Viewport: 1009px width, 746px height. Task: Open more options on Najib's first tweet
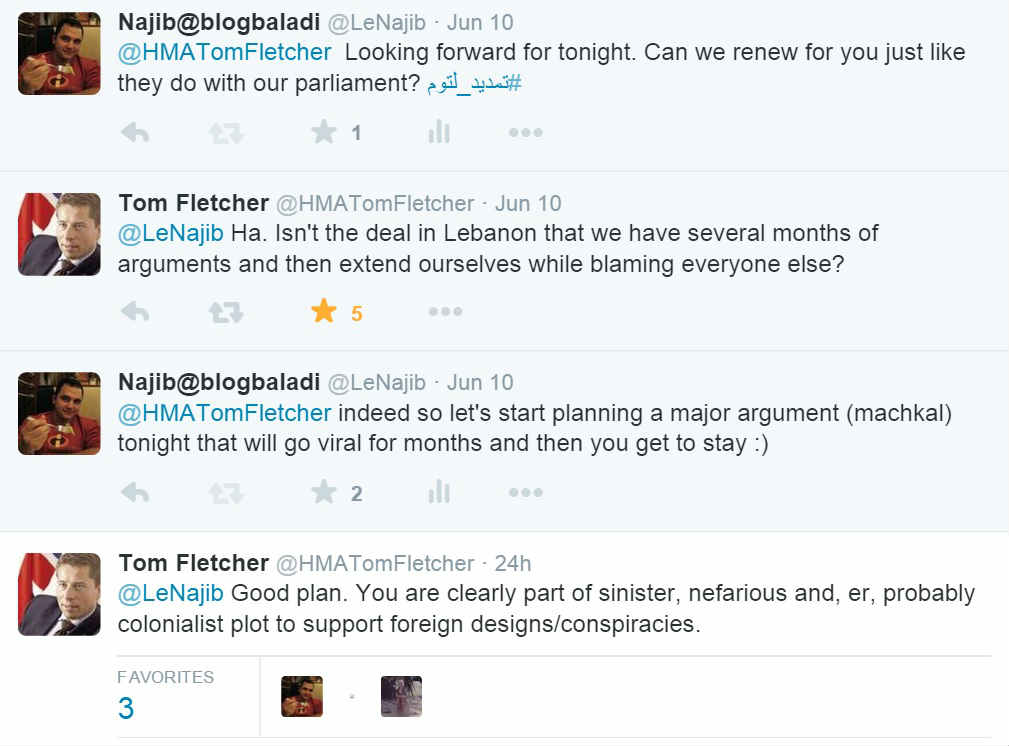525,133
